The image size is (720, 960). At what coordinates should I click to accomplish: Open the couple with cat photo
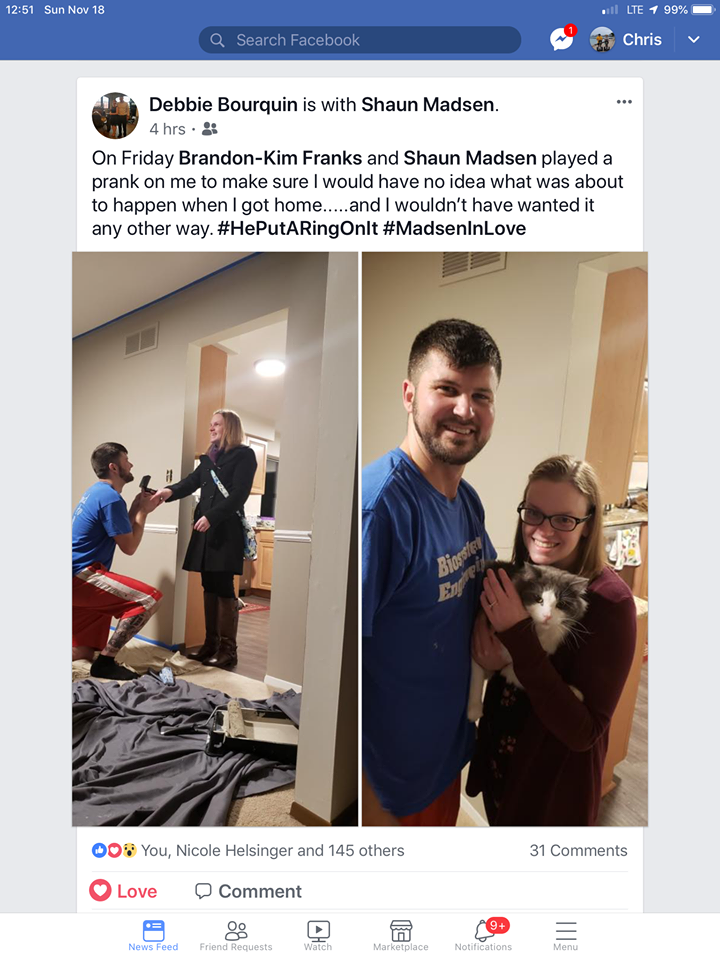(504, 539)
